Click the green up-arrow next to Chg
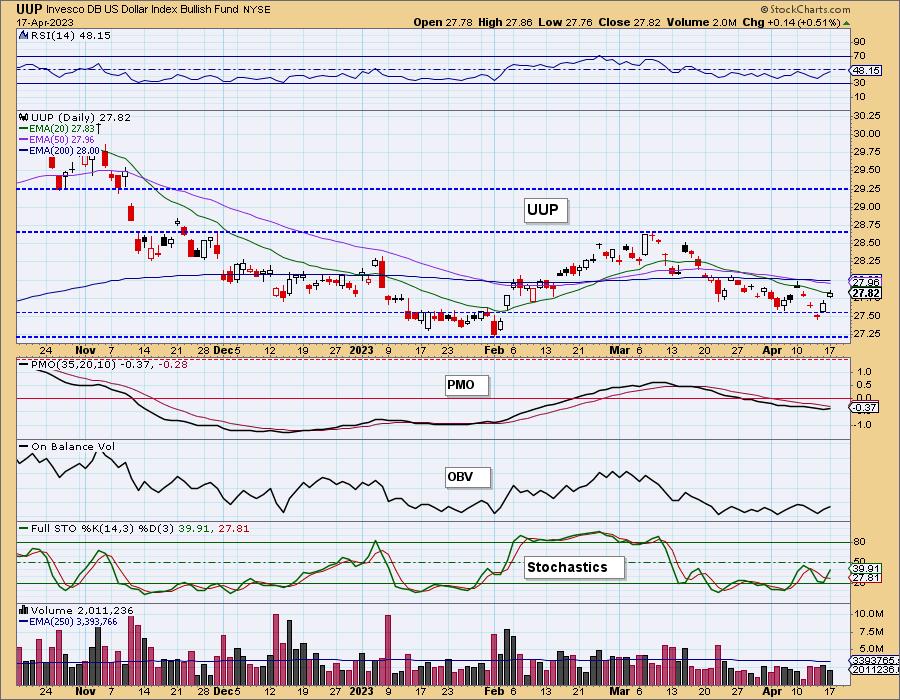The width and height of the screenshot is (900, 700). (847, 23)
